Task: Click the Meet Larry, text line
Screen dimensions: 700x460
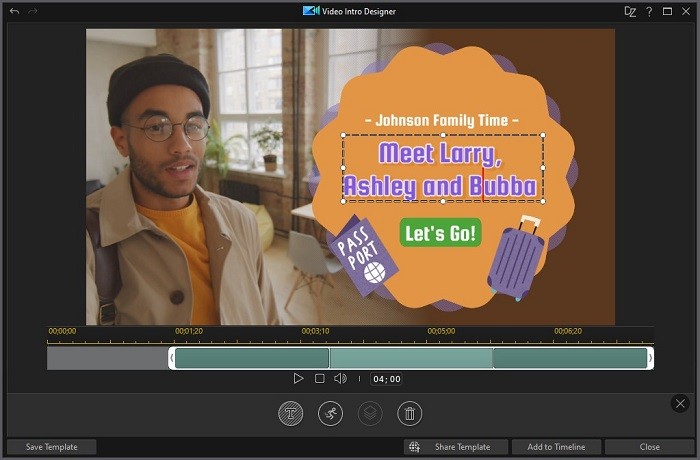Action: 440,153
